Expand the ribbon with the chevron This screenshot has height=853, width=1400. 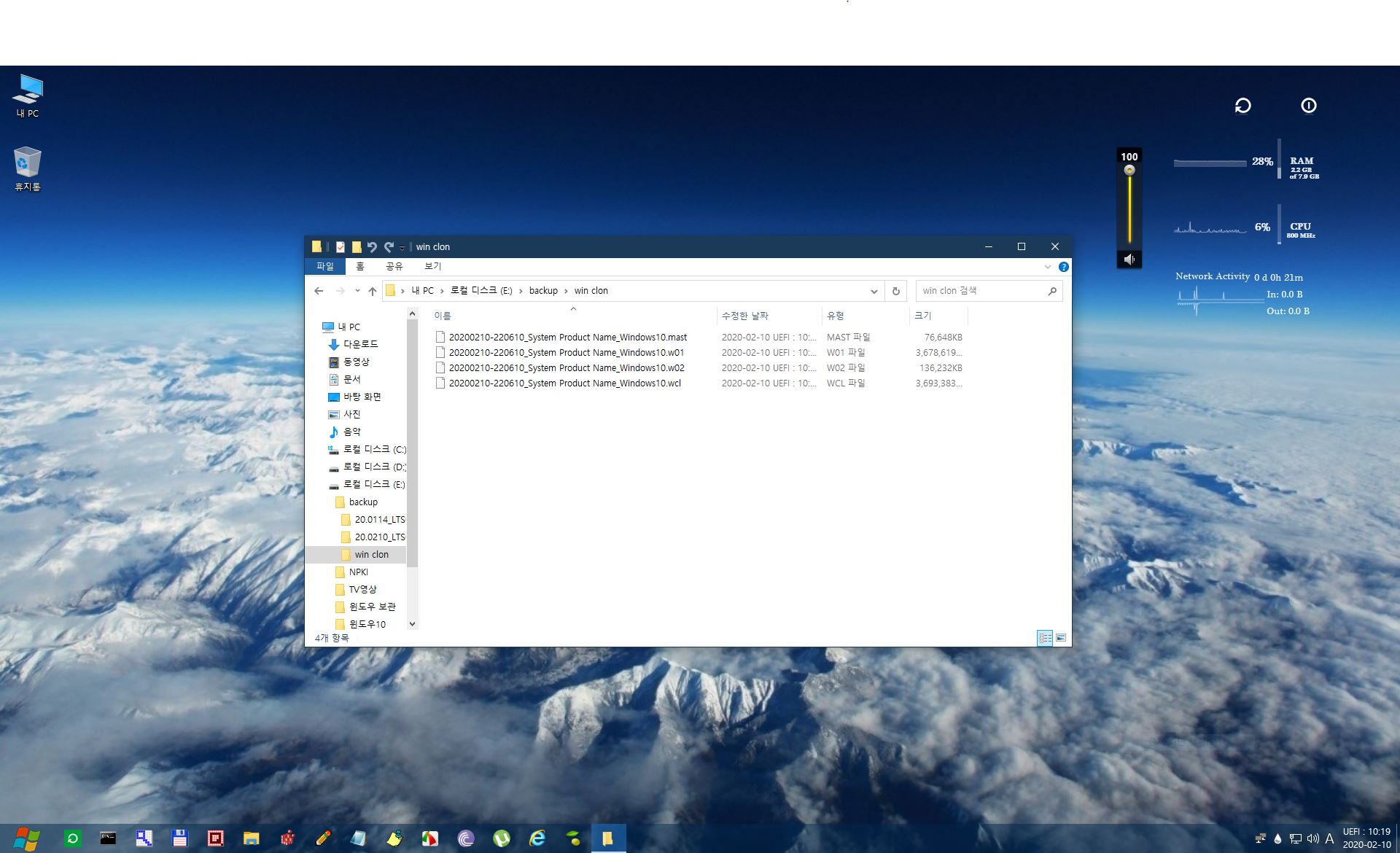click(x=1048, y=267)
